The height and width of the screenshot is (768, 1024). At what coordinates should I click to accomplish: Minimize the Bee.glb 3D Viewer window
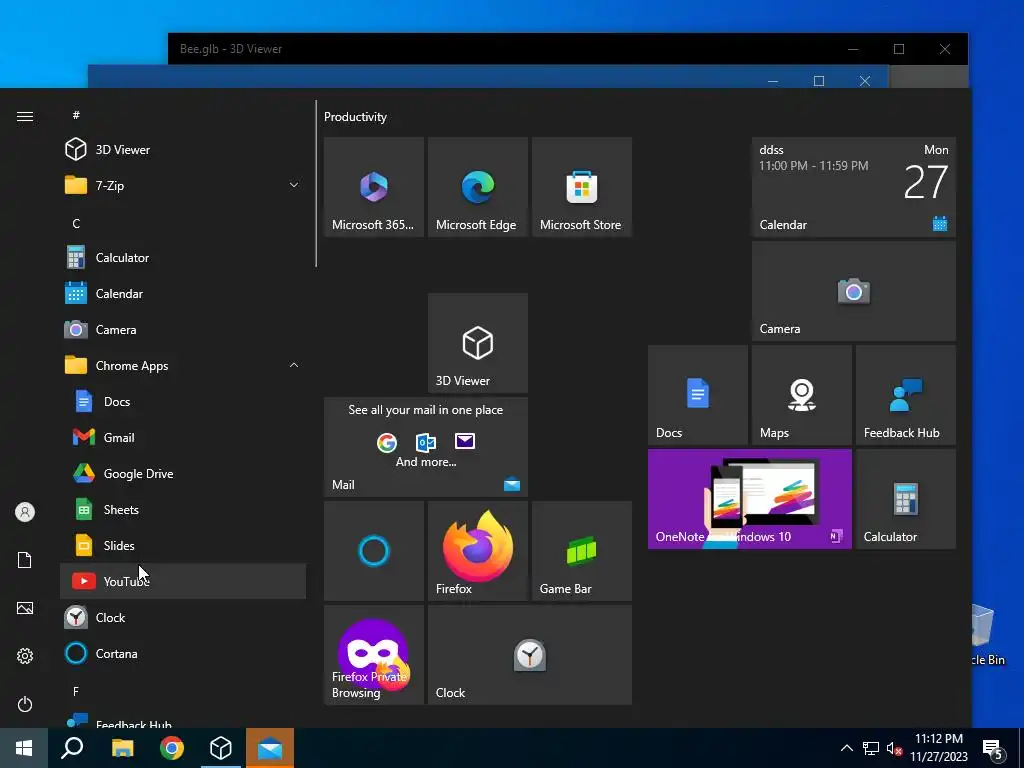pyautogui.click(x=853, y=49)
